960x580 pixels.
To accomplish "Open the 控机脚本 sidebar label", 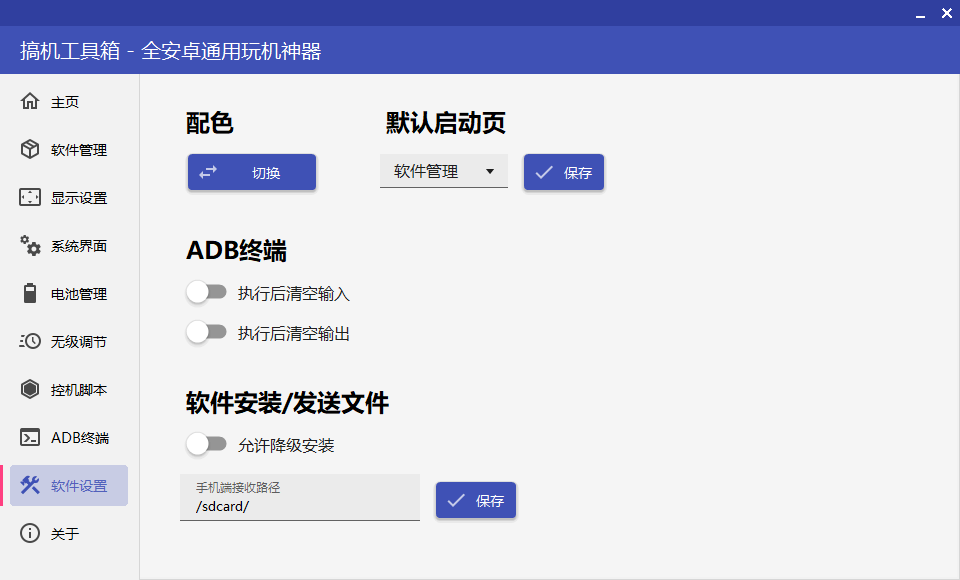I will 79,390.
